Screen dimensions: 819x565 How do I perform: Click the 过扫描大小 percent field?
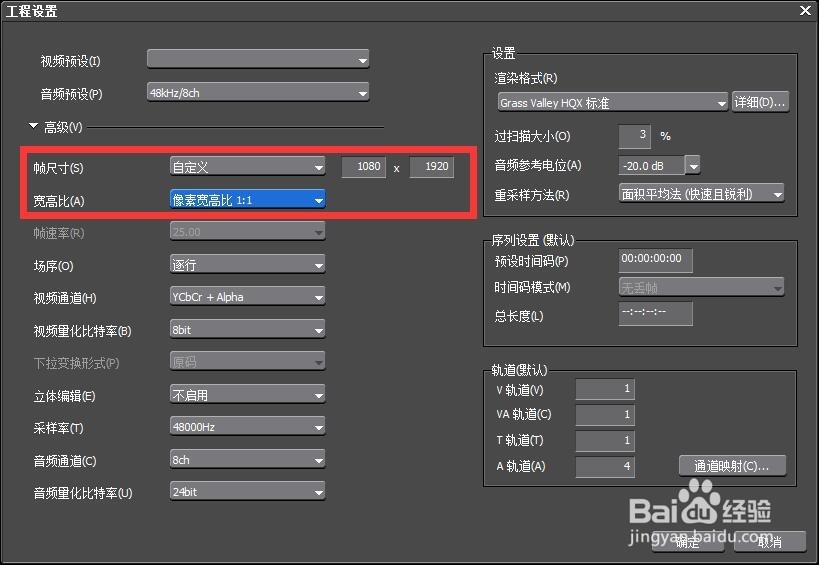point(635,136)
